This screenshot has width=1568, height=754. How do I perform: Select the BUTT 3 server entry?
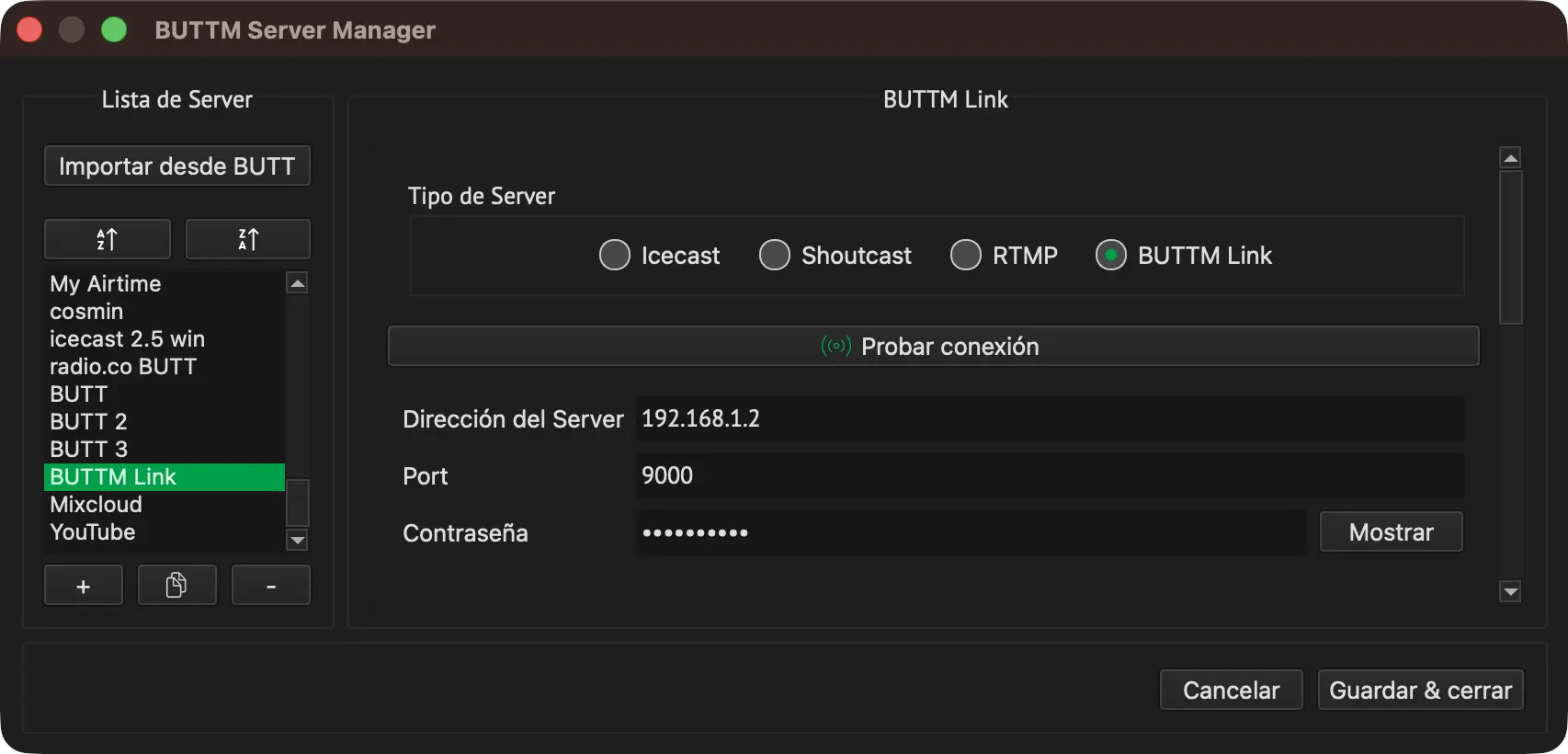click(x=165, y=449)
